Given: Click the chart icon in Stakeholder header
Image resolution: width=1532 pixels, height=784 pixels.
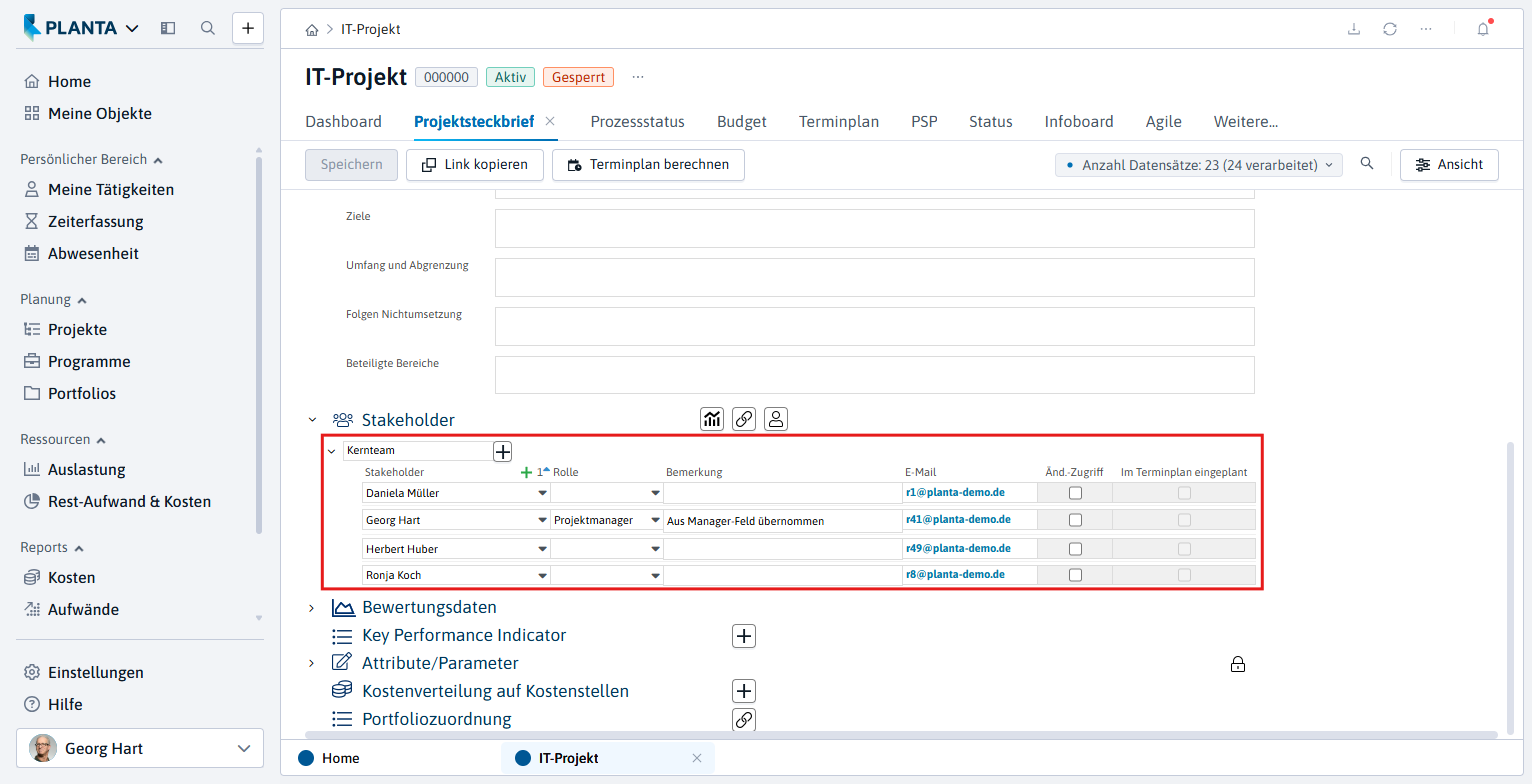Looking at the screenshot, I should [x=711, y=419].
